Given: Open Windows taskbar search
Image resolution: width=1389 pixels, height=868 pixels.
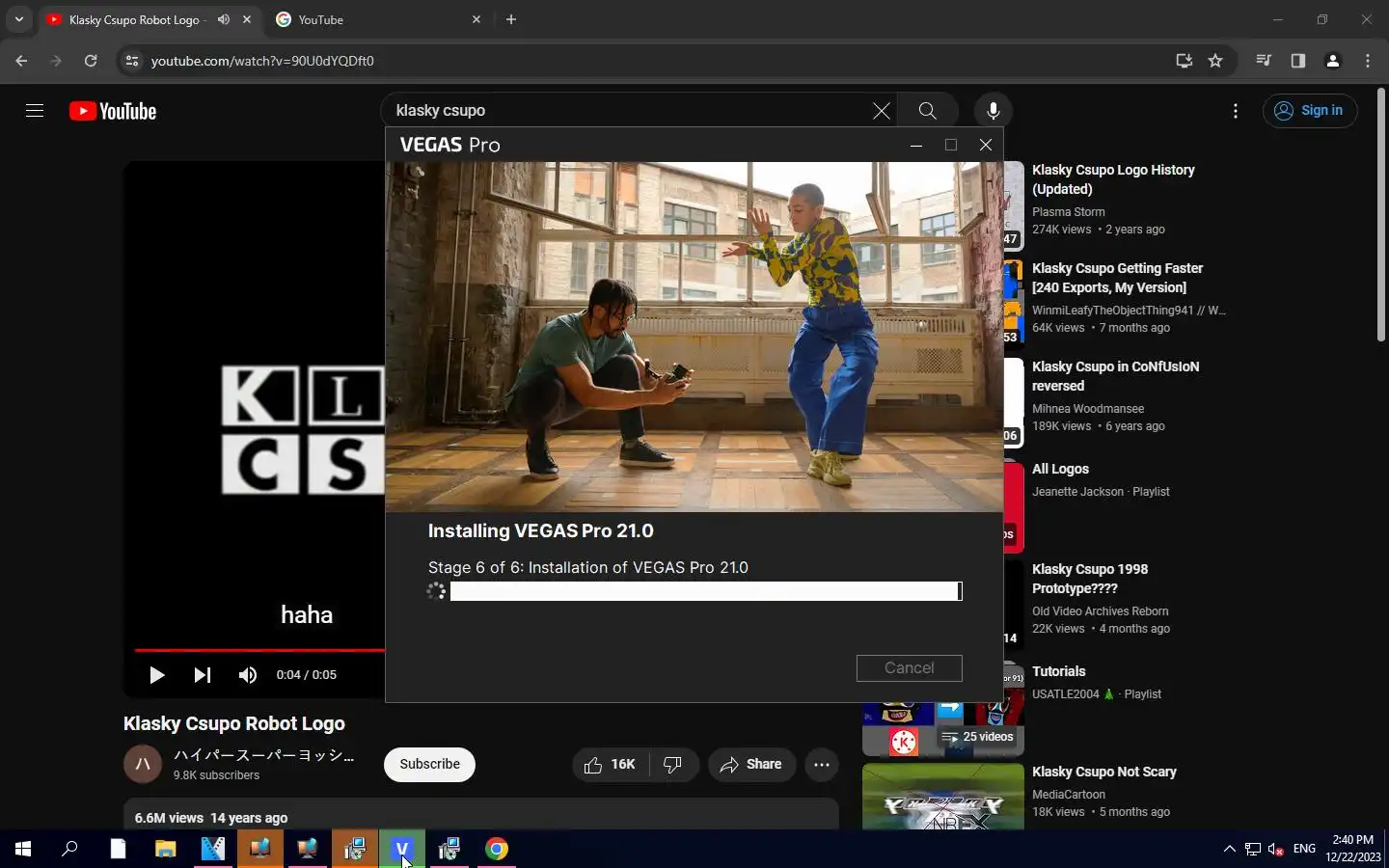Looking at the screenshot, I should [x=69, y=849].
